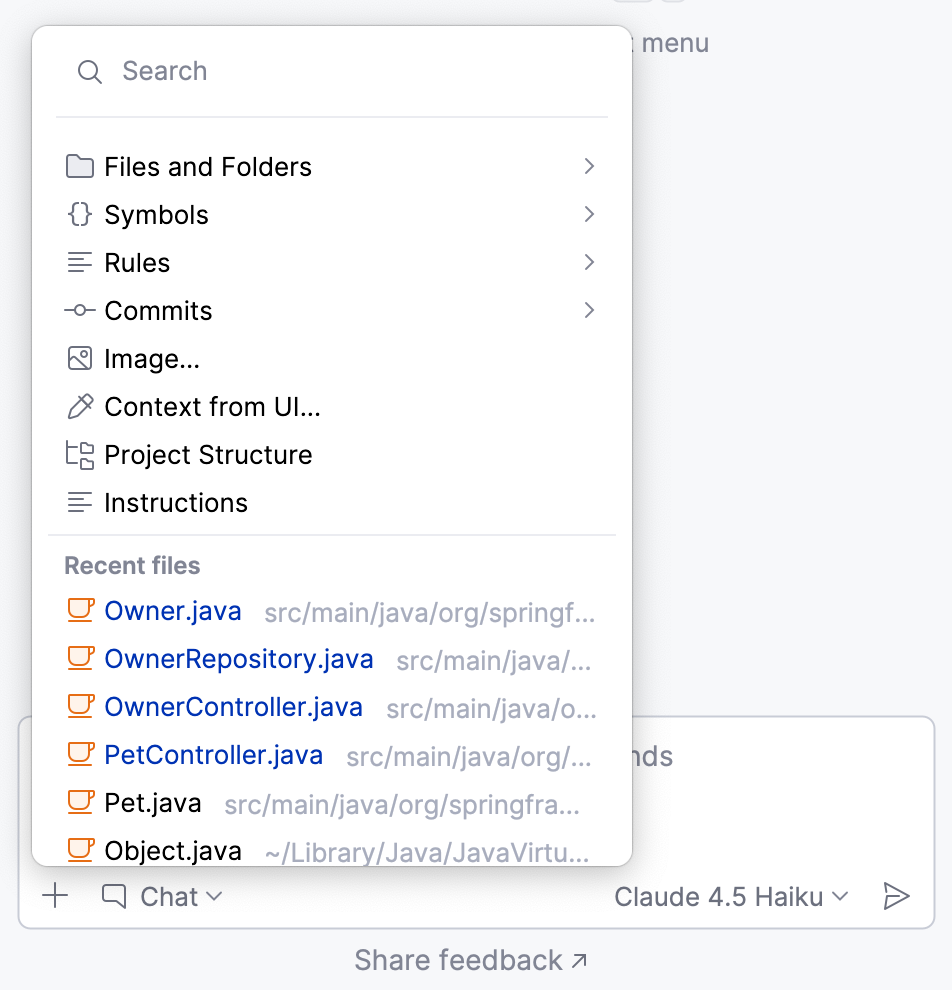Screen dimensions: 952x990
Task: Open the Rules submenu chevron
Action: (x=589, y=262)
